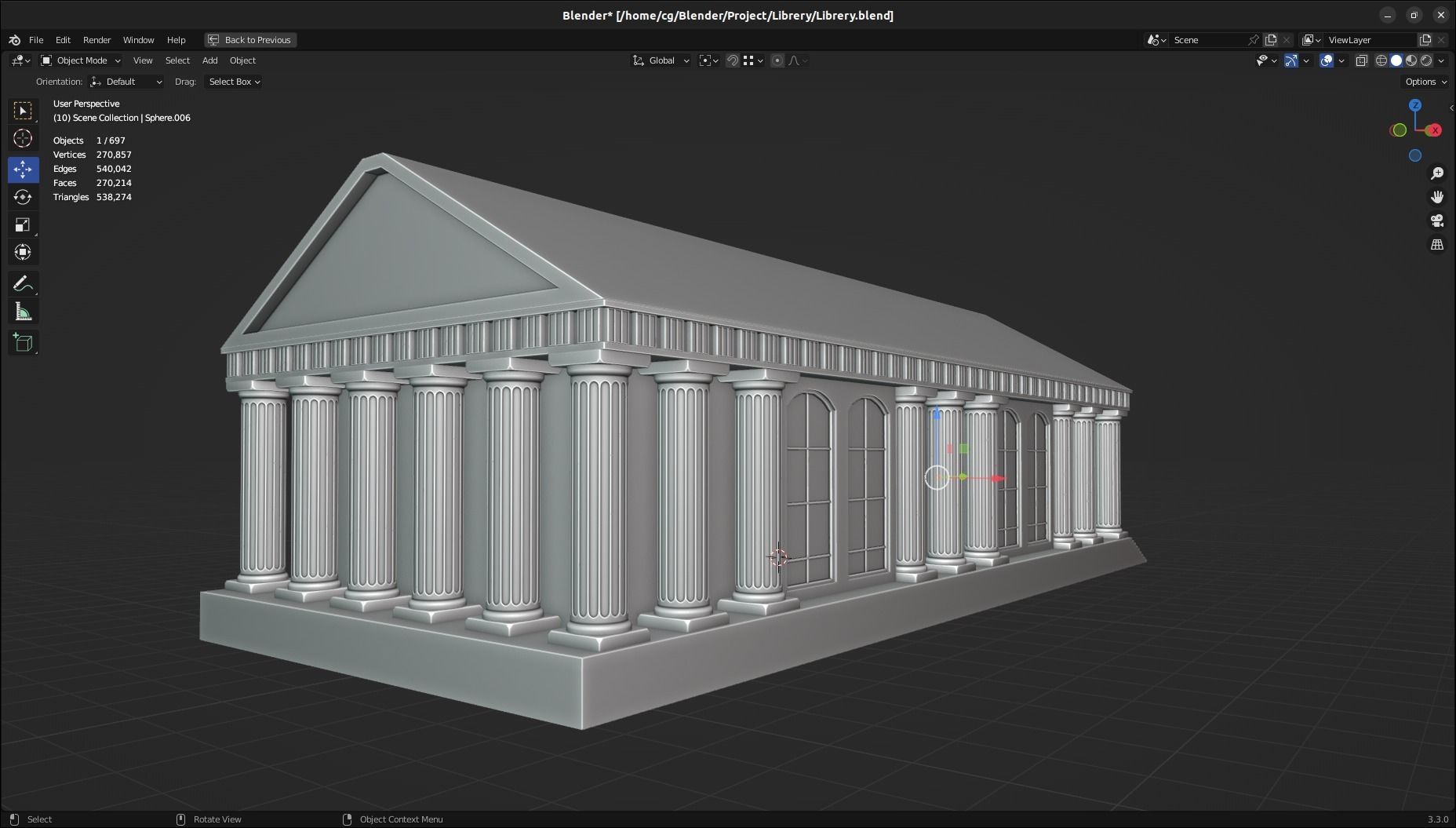
Task: Open snapping options dropdown
Action: coord(752,60)
